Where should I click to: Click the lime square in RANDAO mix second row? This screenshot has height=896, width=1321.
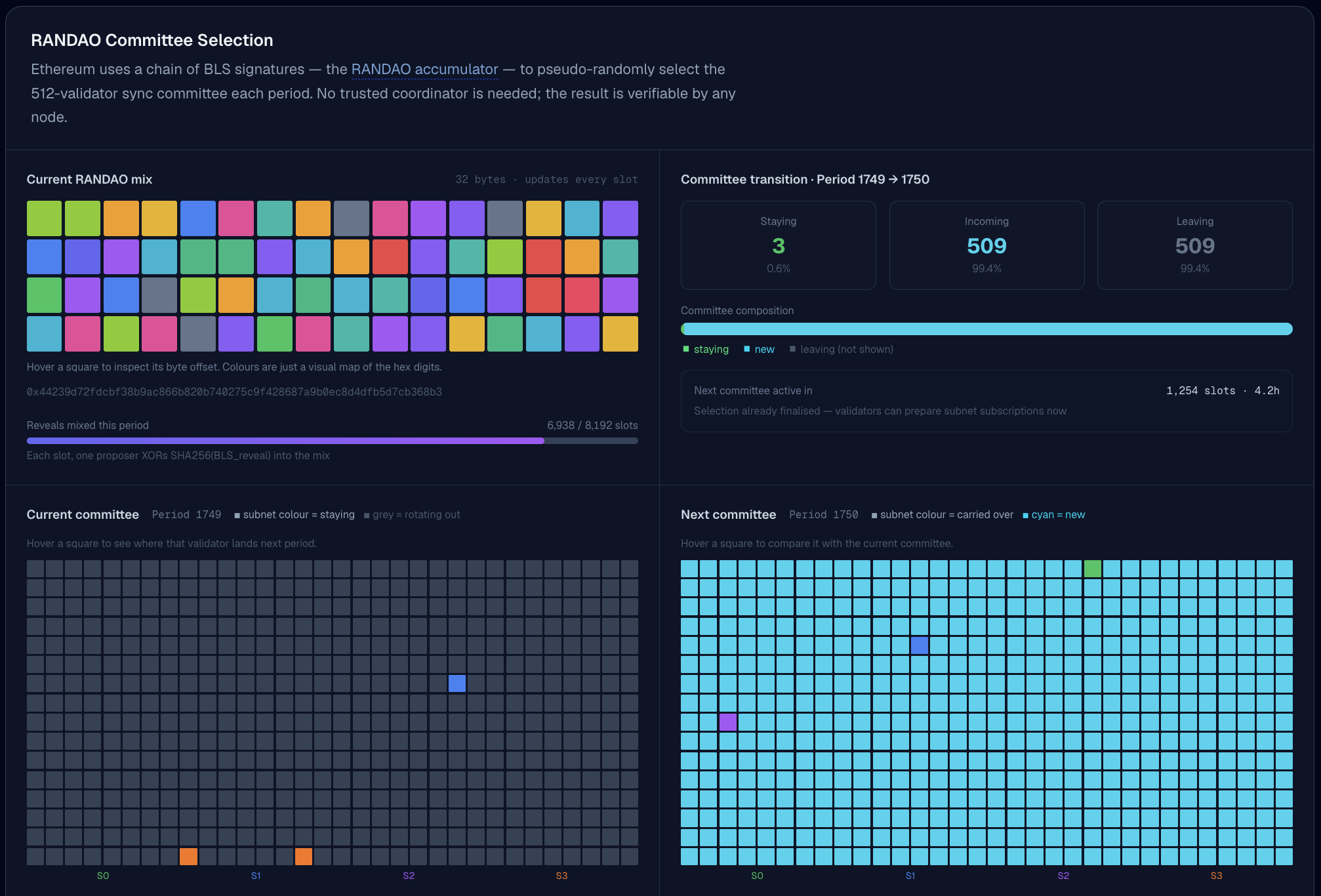pyautogui.click(x=505, y=256)
